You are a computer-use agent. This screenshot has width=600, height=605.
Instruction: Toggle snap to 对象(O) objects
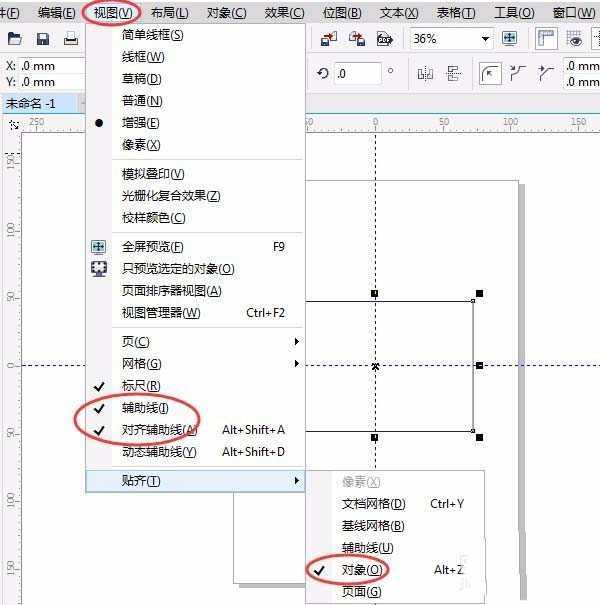point(395,570)
